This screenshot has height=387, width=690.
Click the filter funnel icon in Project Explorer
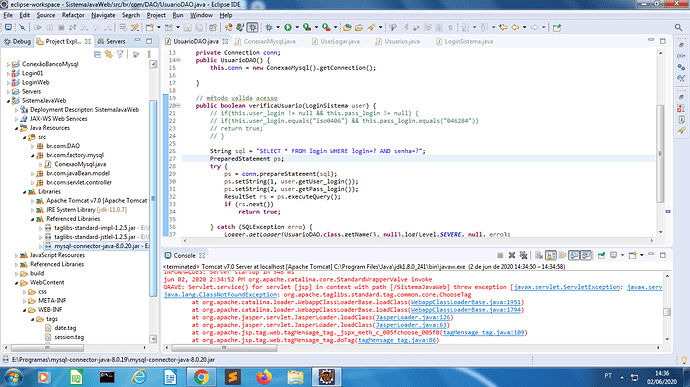120,54
